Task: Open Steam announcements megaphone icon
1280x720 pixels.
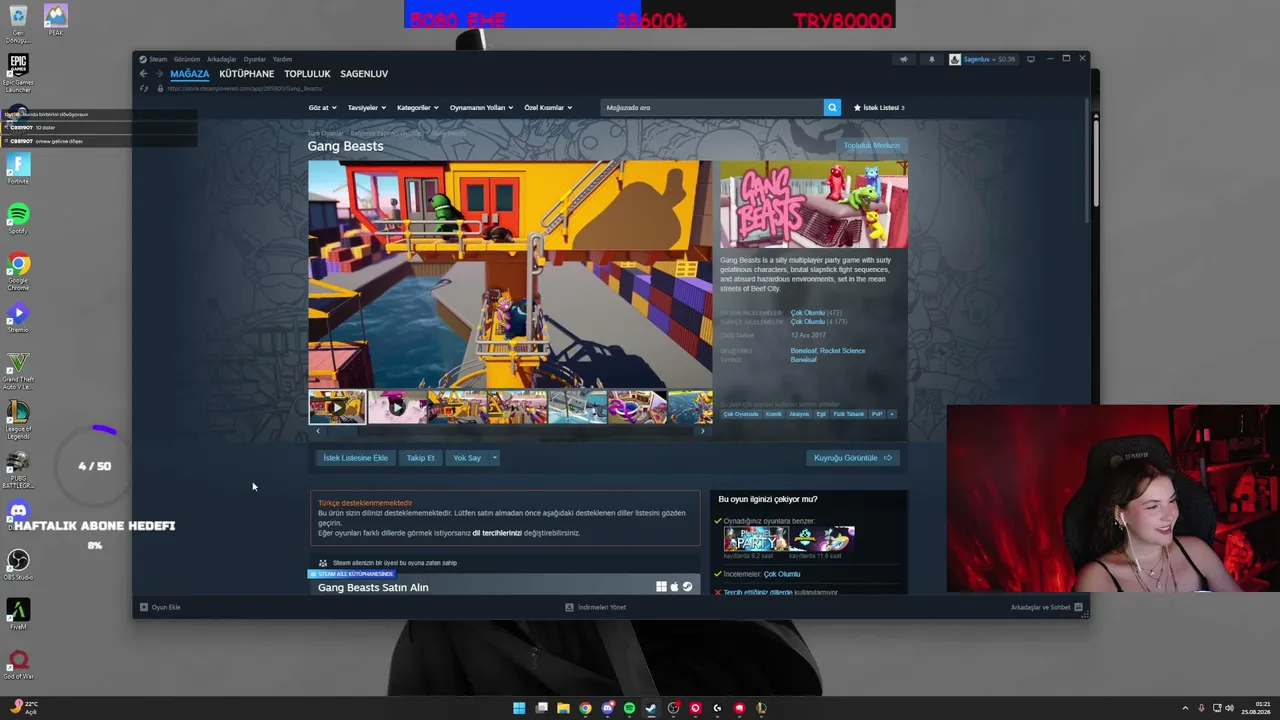Action: pos(904,59)
